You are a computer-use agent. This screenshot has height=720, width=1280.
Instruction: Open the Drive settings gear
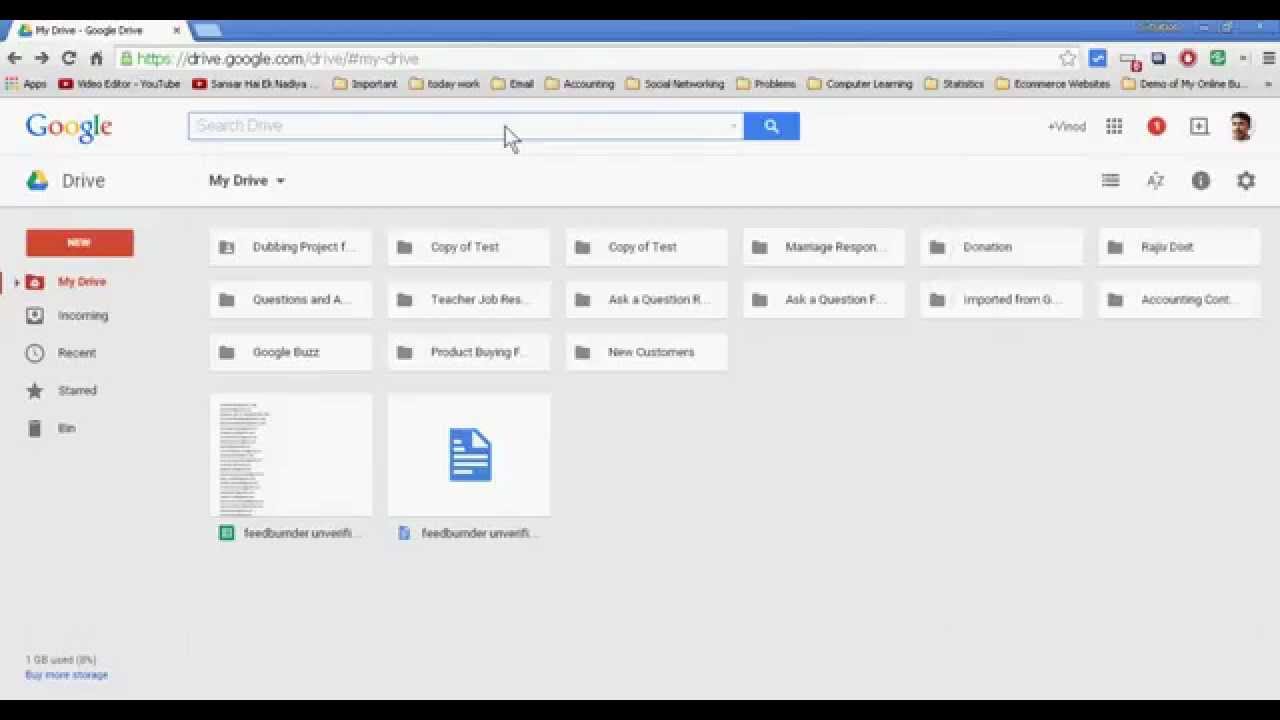pos(1246,180)
